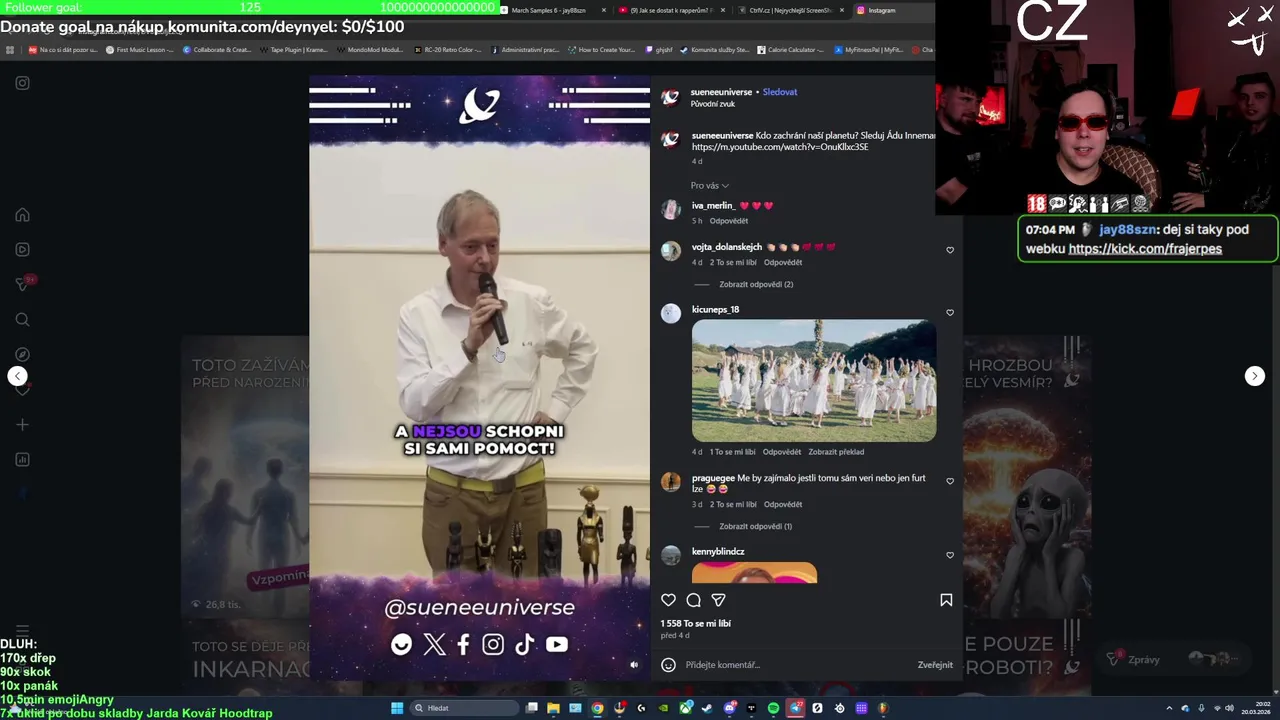The width and height of the screenshot is (1280, 720).
Task: Click comment input Přidejte komentář
Action: tap(795, 665)
